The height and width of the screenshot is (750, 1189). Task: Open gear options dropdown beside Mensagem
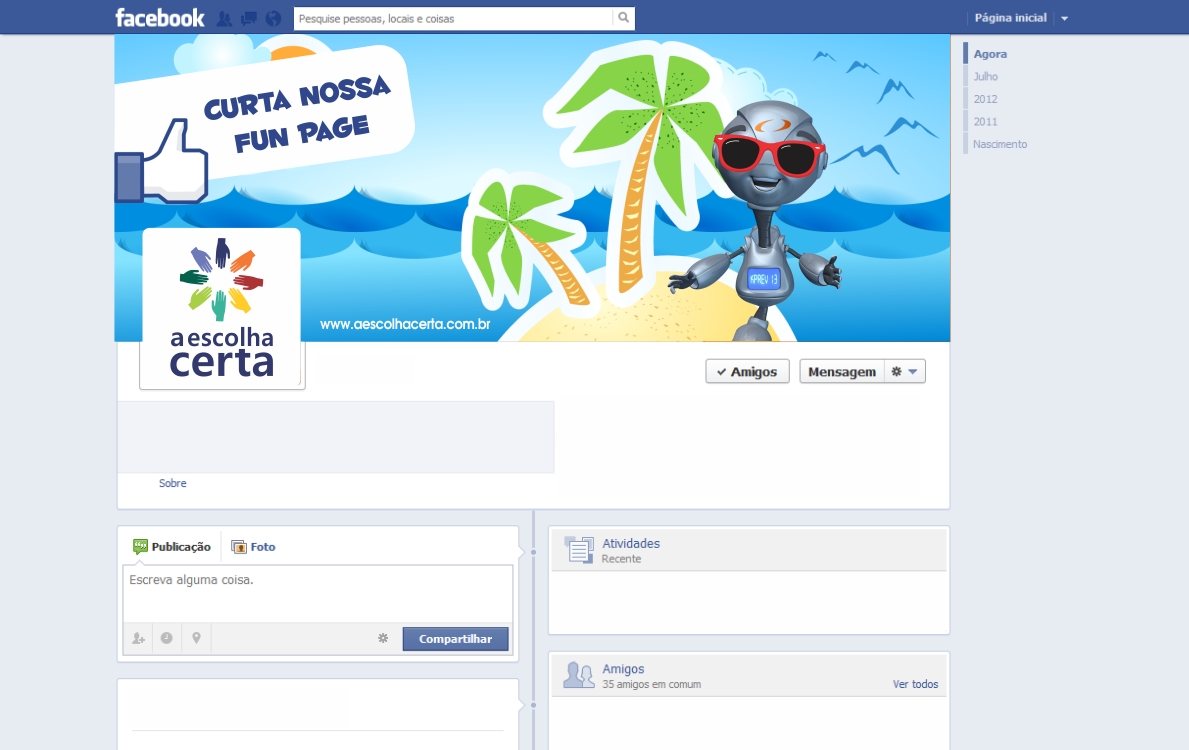coord(905,372)
